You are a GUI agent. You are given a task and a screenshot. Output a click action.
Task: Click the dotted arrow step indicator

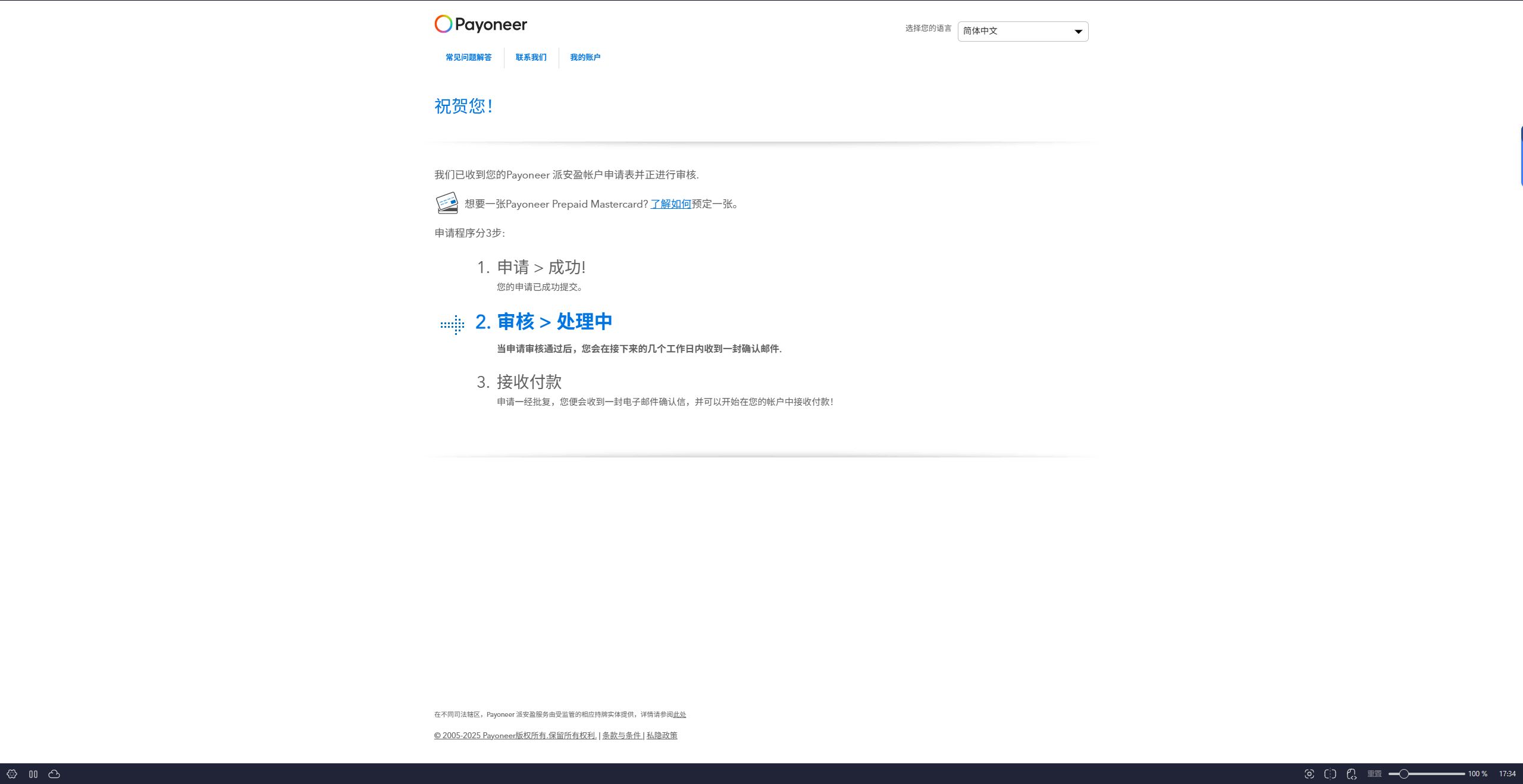tap(452, 325)
